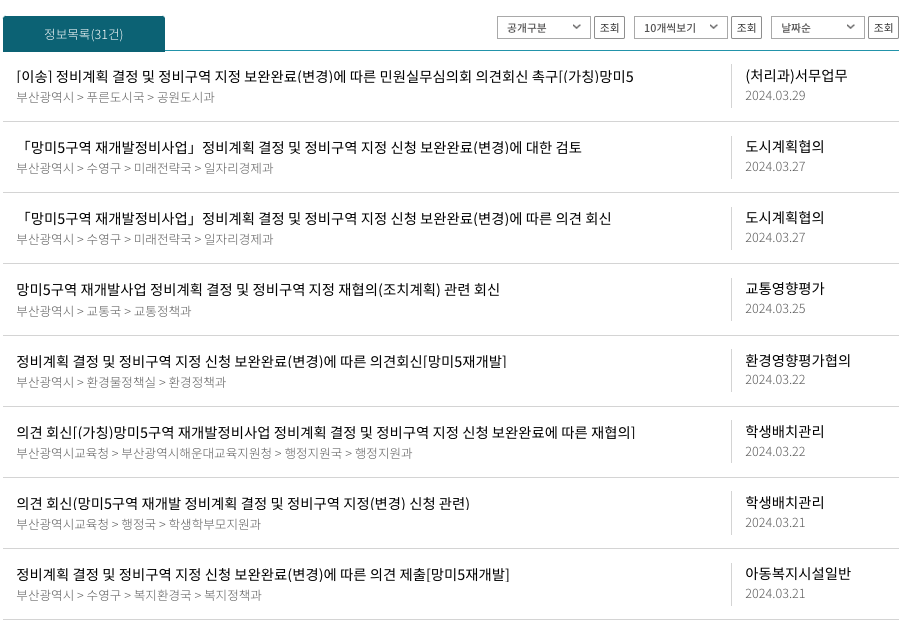Open 의견 회신[(가칭)망미5구역 재협의] entry
This screenshot has width=906, height=629.
coord(326,433)
